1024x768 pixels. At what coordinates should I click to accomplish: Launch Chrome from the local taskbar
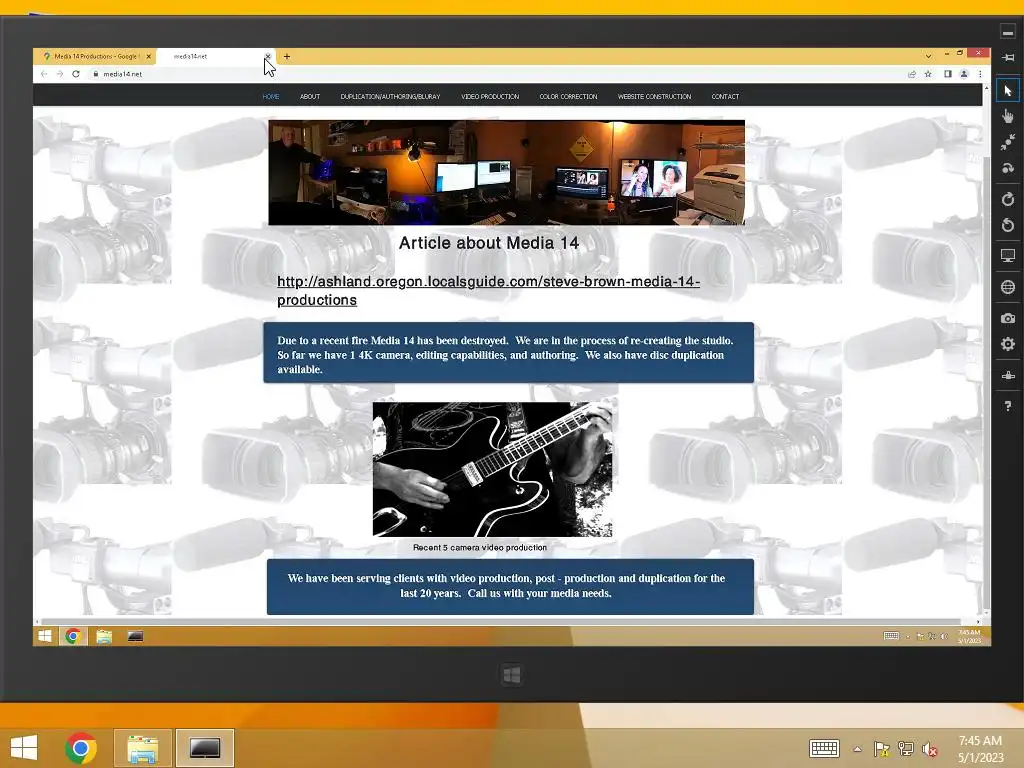81,748
